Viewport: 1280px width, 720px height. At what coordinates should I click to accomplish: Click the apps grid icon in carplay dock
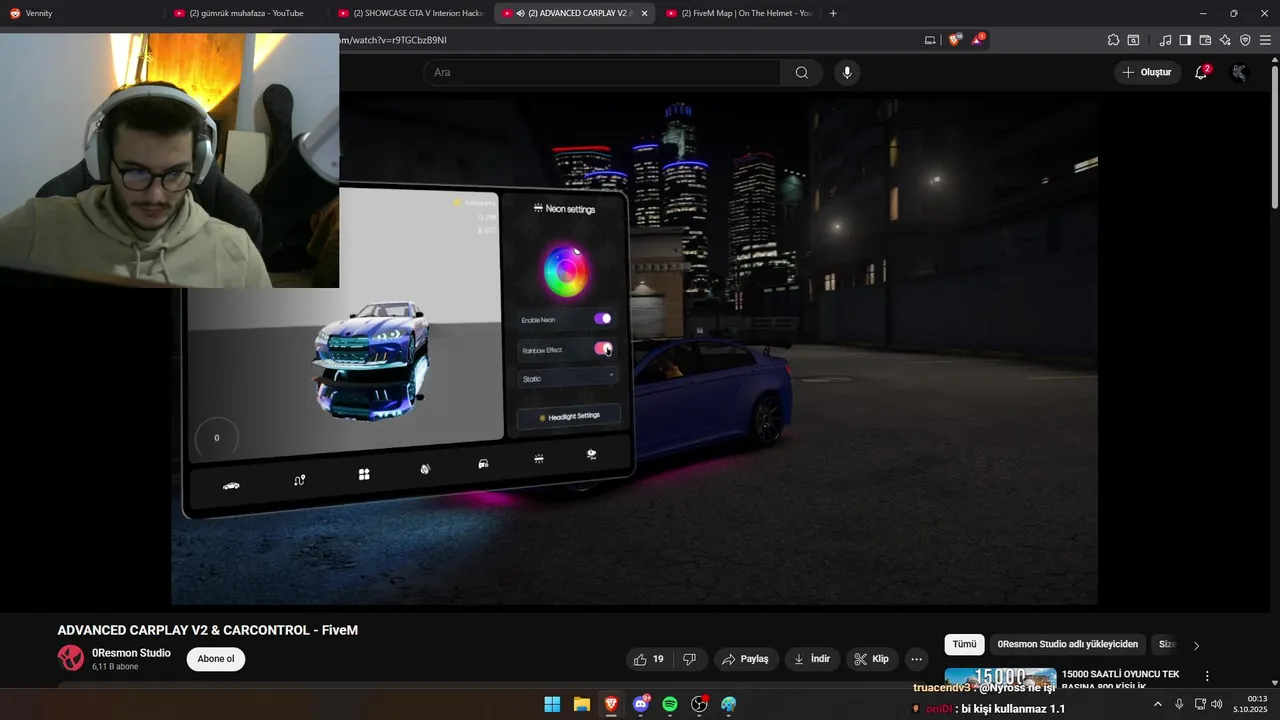[x=364, y=474]
